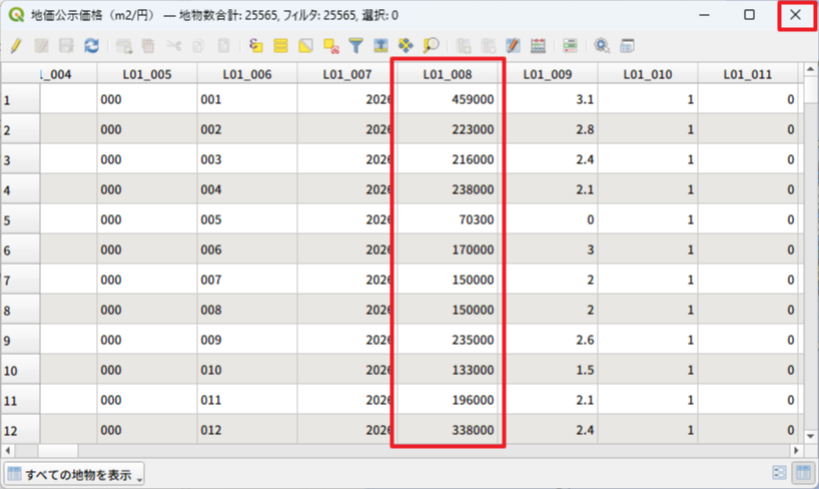Screen dimensions: 819x489
Task: Click Select features using expression icon
Action: 256,46
